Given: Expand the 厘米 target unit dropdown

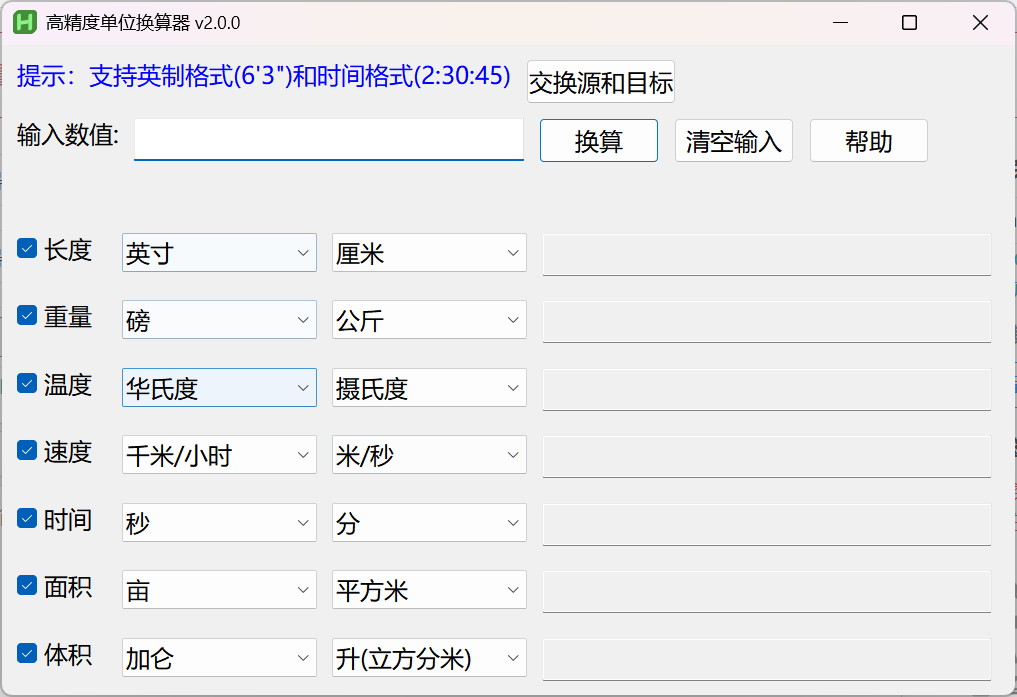Looking at the screenshot, I should tap(429, 253).
